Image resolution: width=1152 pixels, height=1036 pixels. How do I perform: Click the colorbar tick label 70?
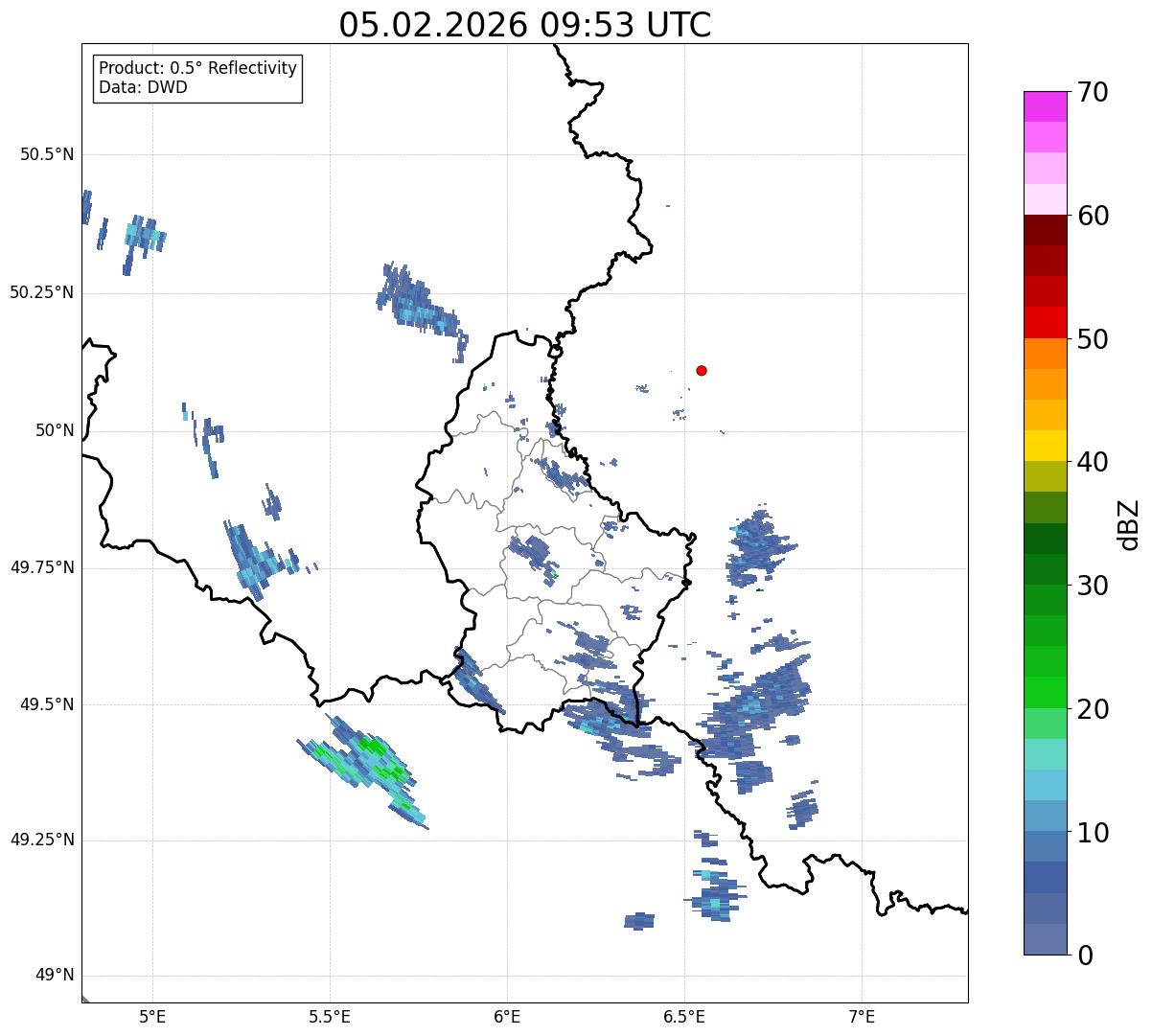(1092, 92)
